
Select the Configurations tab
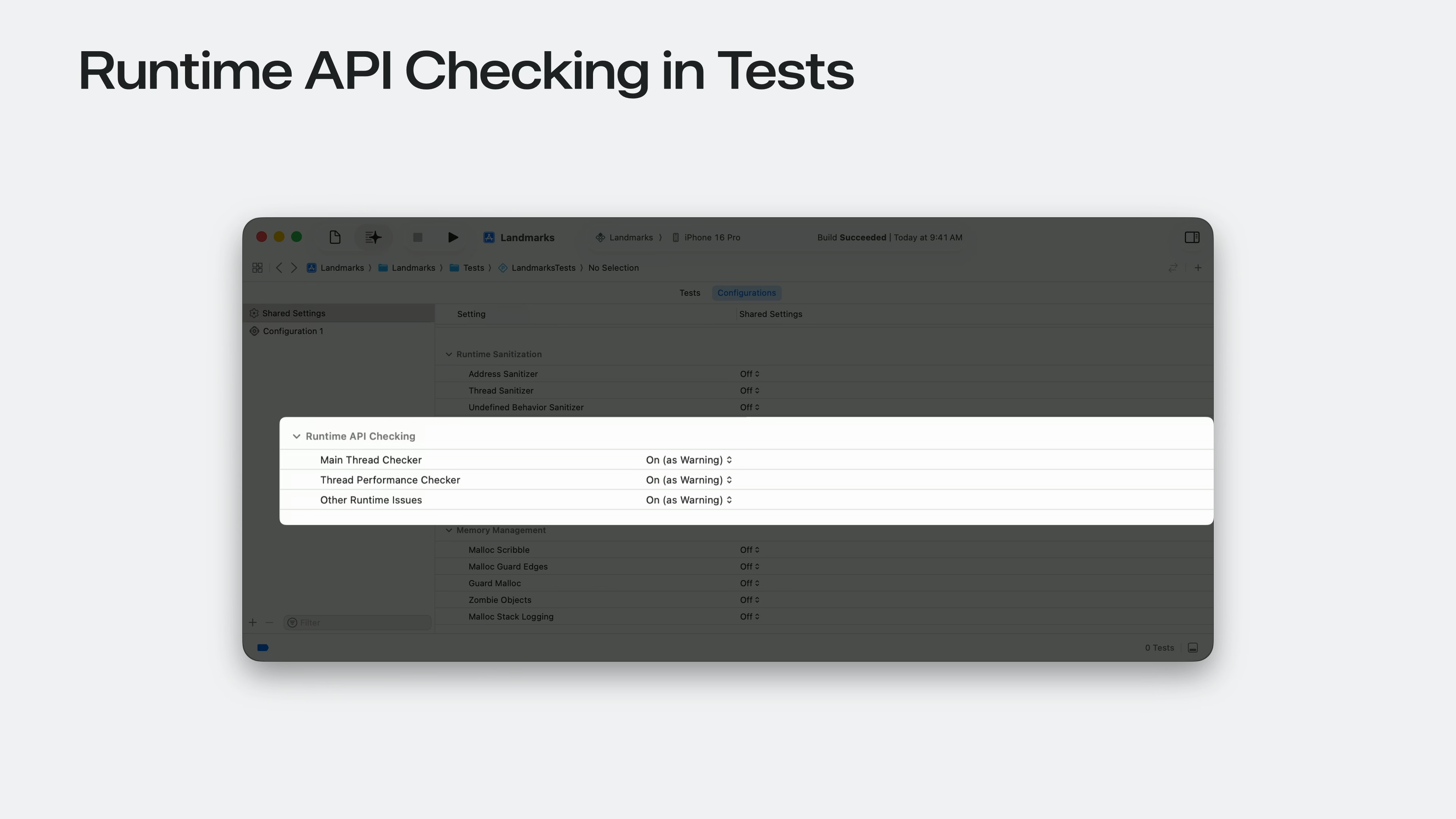coord(746,293)
